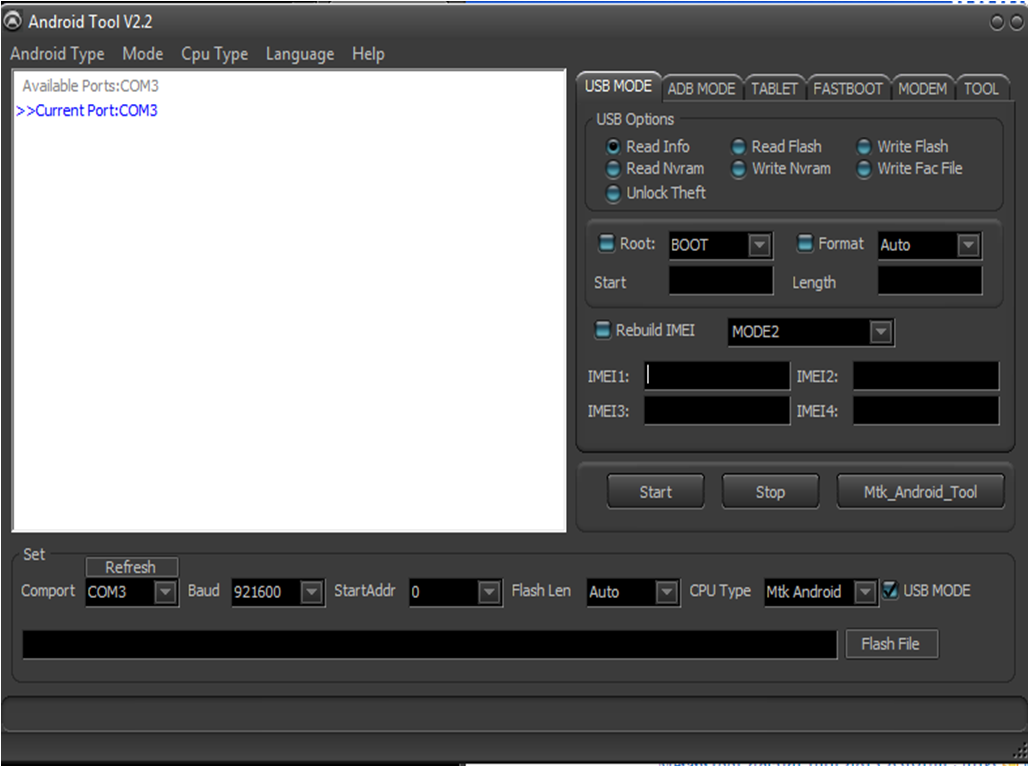
Task: Open the Android Type menu
Action: [57, 54]
